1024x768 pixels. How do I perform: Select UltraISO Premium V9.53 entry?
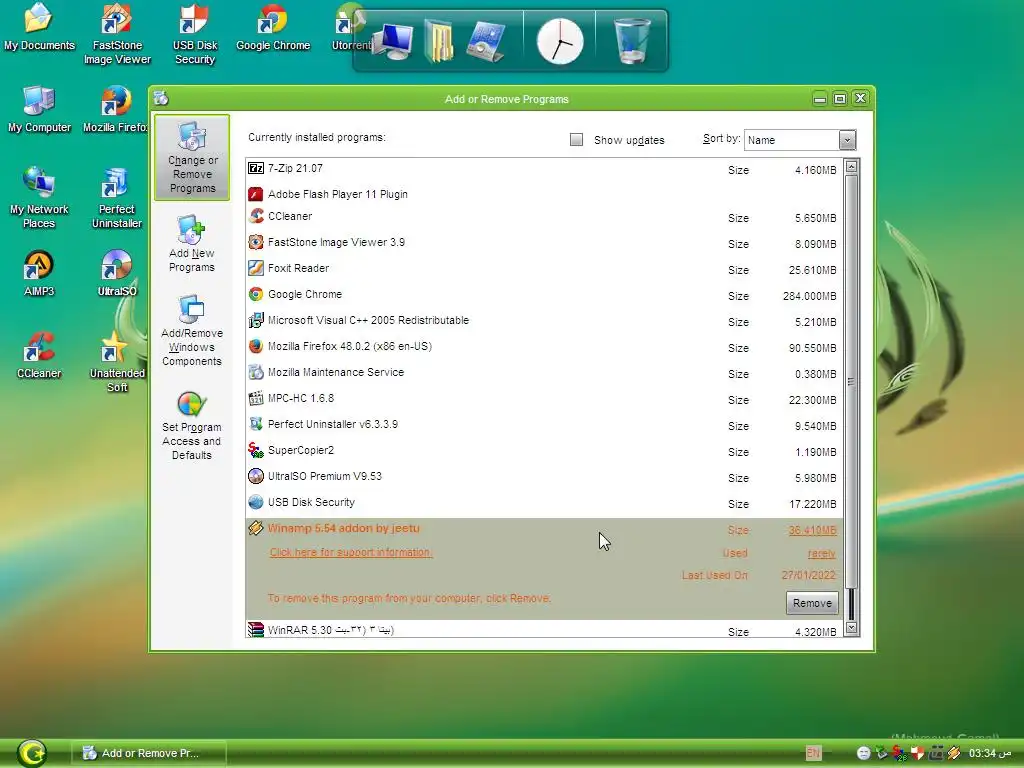click(544, 477)
